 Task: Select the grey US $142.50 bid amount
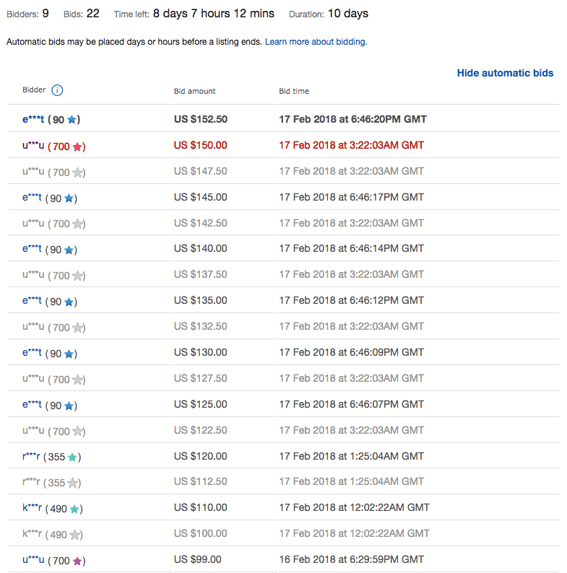click(201, 223)
